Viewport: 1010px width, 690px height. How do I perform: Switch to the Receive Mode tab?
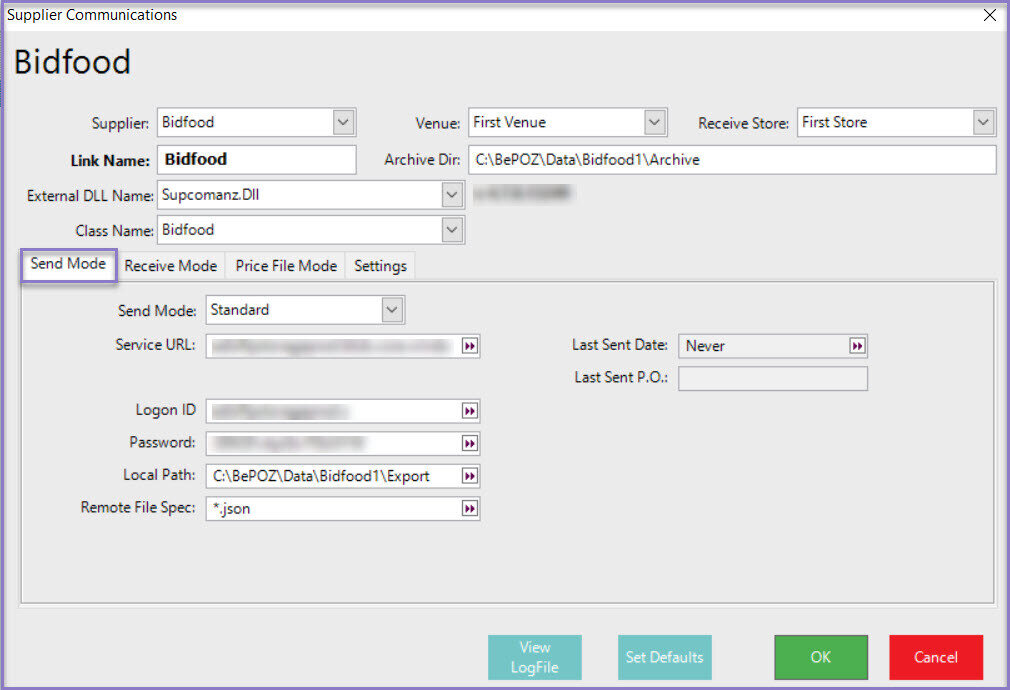[171, 266]
